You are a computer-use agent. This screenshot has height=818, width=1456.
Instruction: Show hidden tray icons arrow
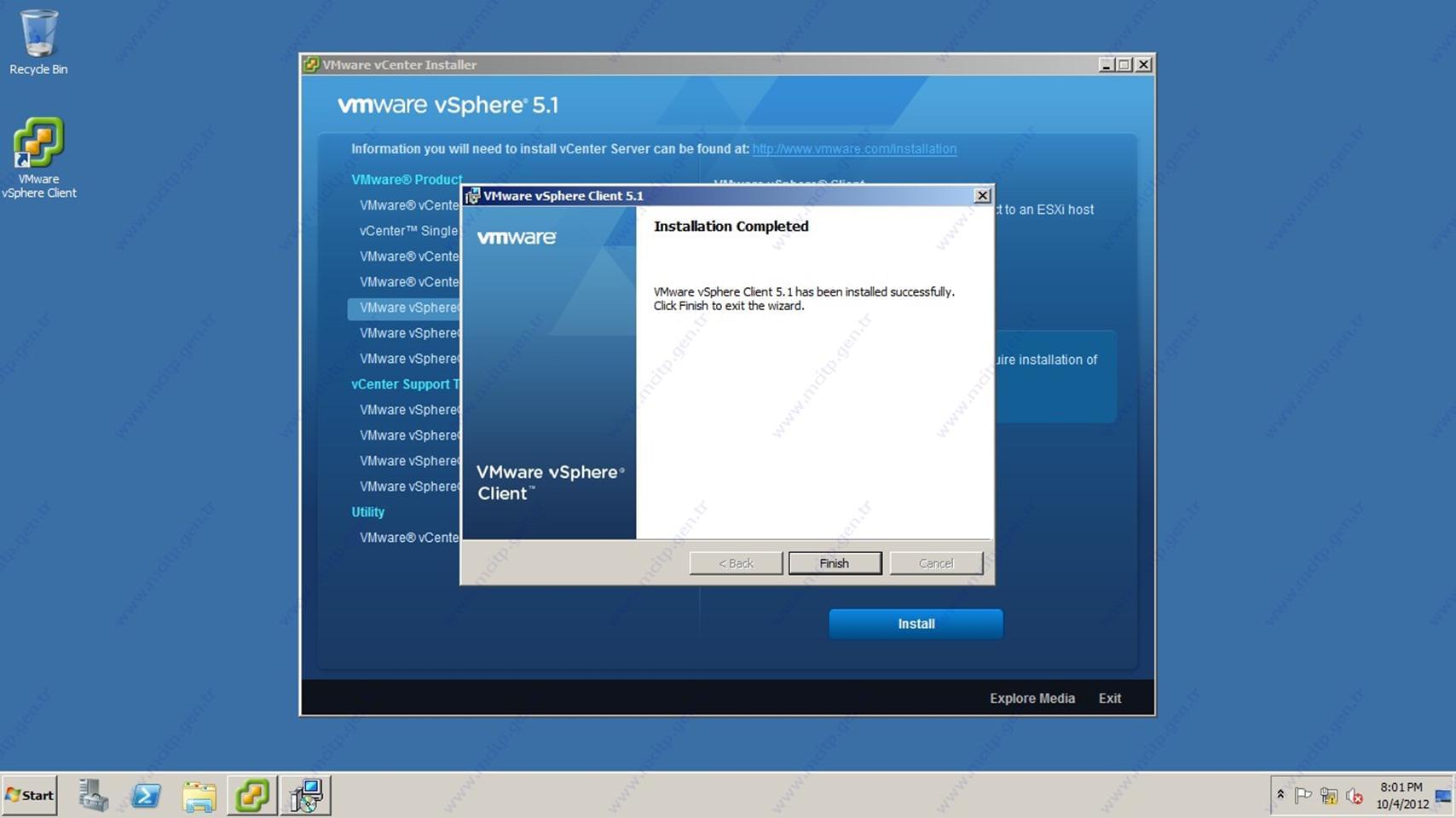tap(1280, 795)
